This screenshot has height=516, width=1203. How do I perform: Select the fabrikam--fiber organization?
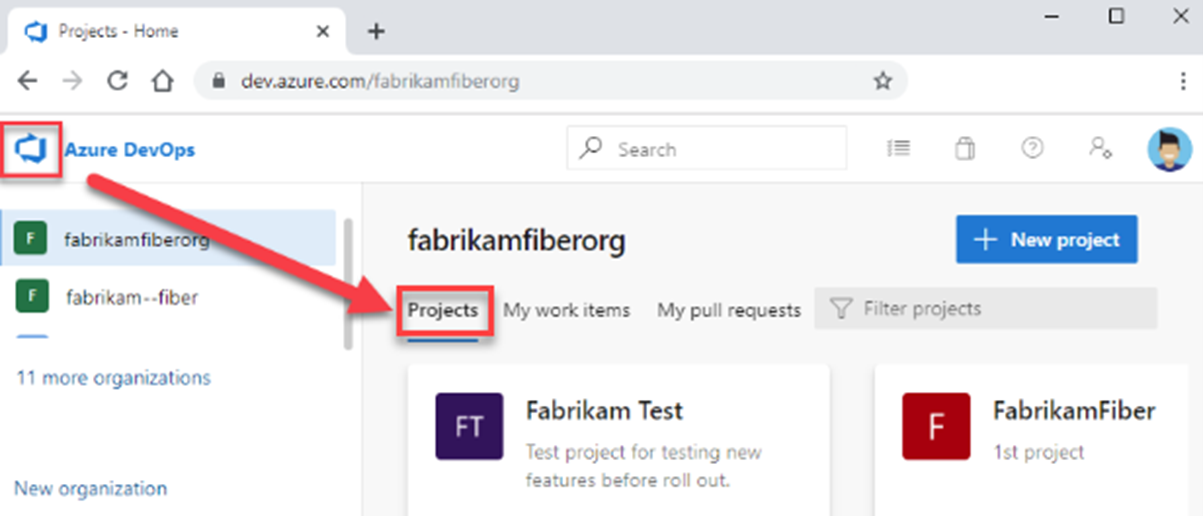pos(130,297)
